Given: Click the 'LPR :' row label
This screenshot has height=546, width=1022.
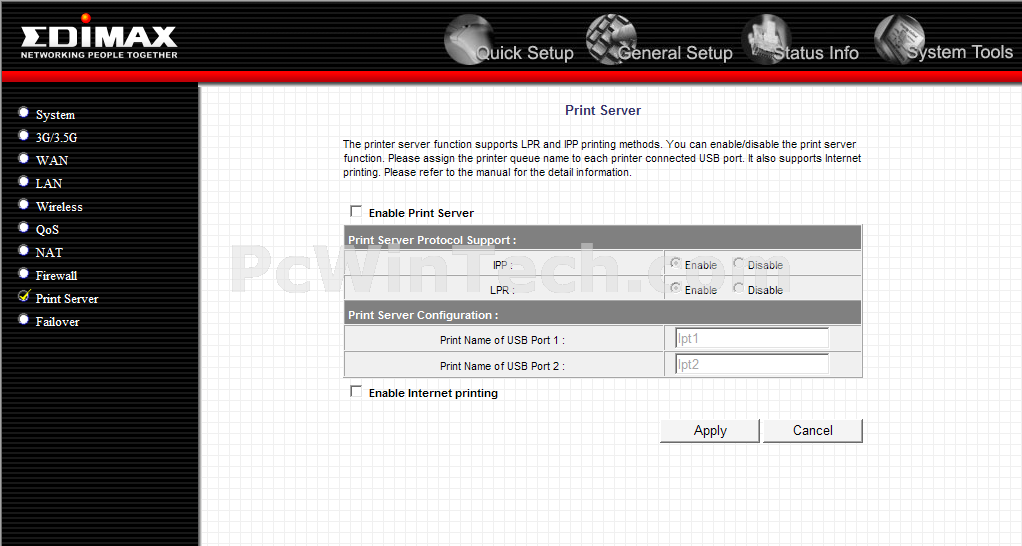Looking at the screenshot, I should 502,290.
